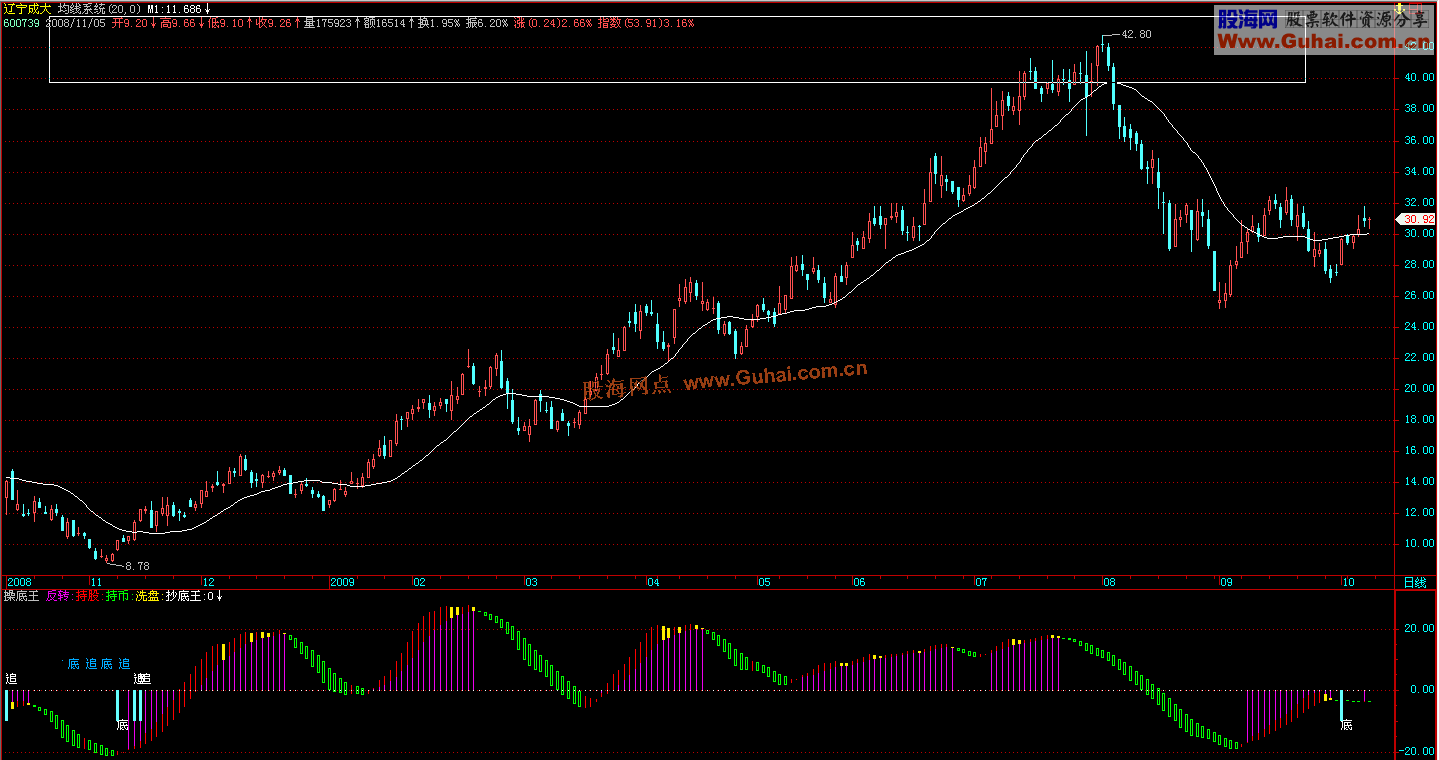Select month 06 on the time axis
Screen dimensions: 1439x760
(859, 582)
